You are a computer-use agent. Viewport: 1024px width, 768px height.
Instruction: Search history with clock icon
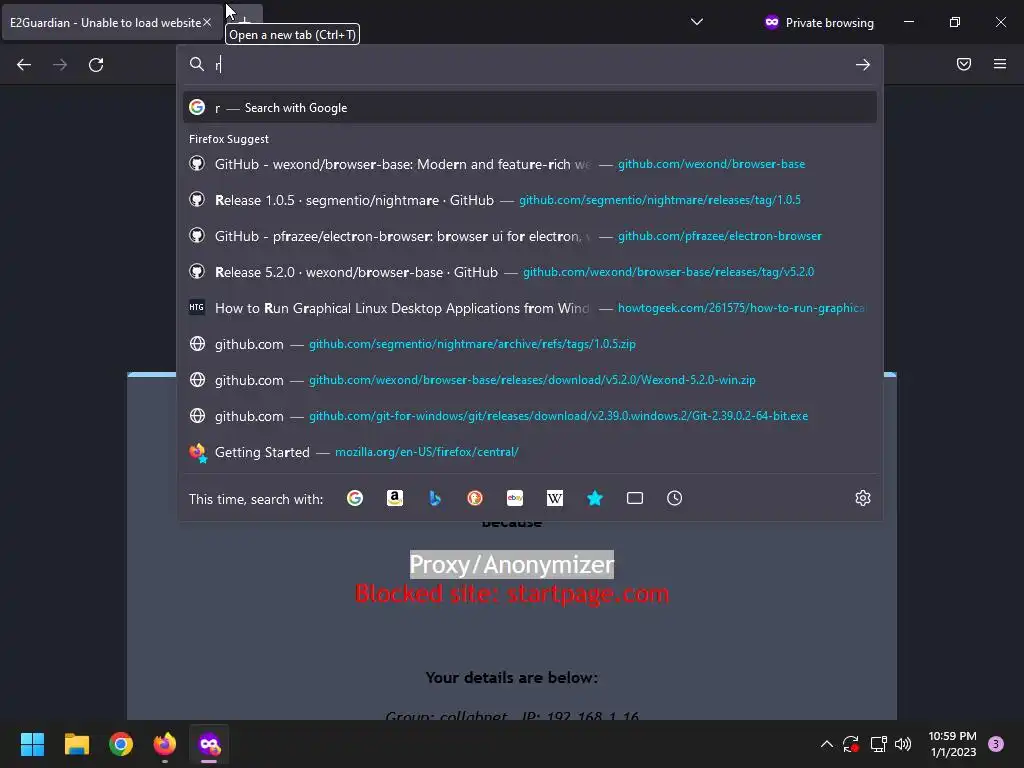point(675,498)
